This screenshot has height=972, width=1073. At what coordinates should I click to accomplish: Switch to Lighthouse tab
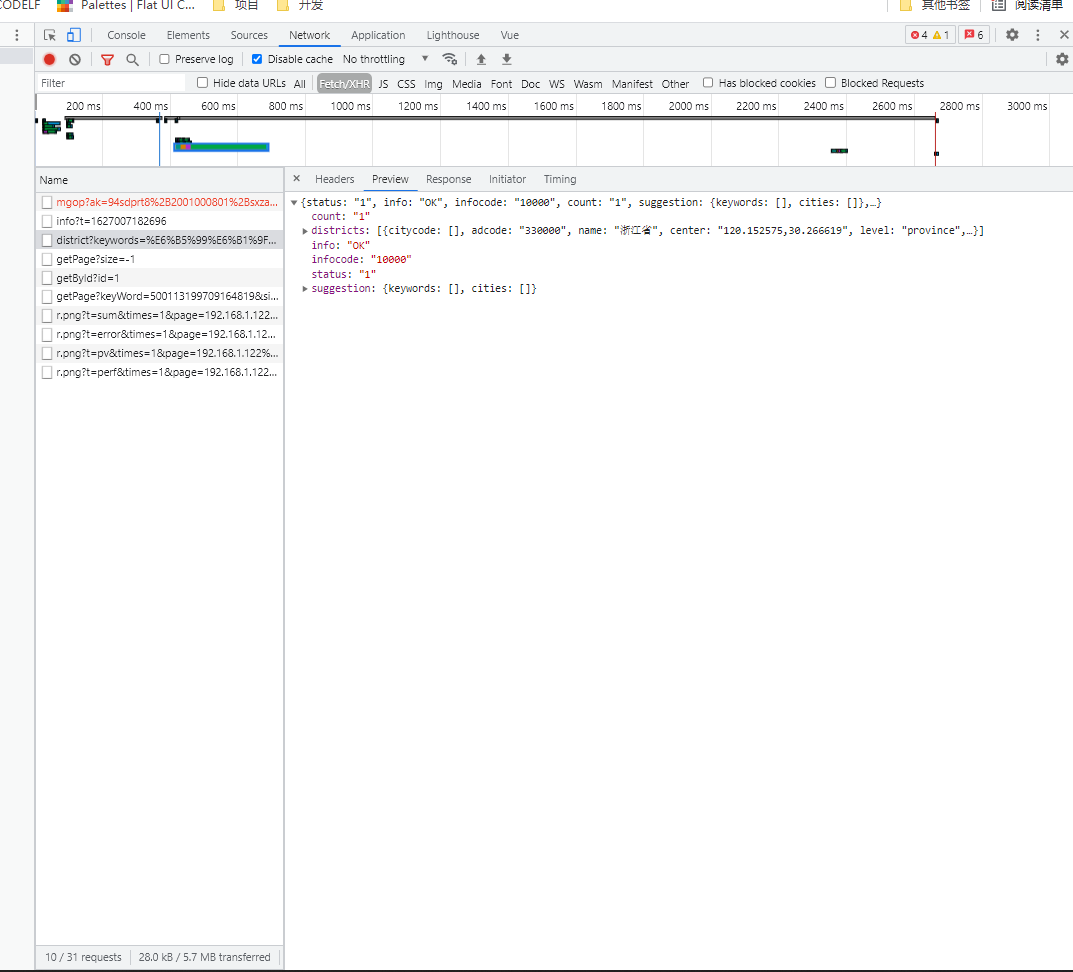tap(453, 35)
